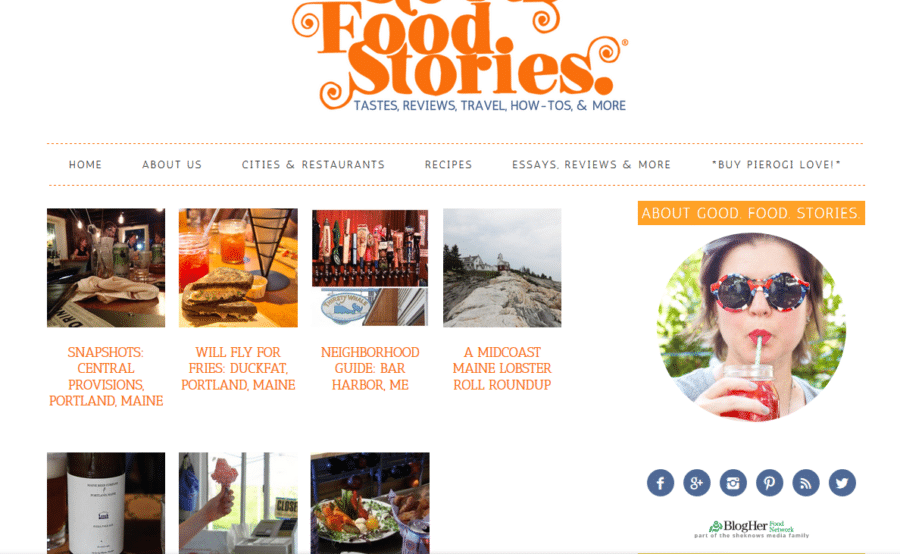Go to the Home menu item
The image size is (900, 554).
(x=86, y=165)
